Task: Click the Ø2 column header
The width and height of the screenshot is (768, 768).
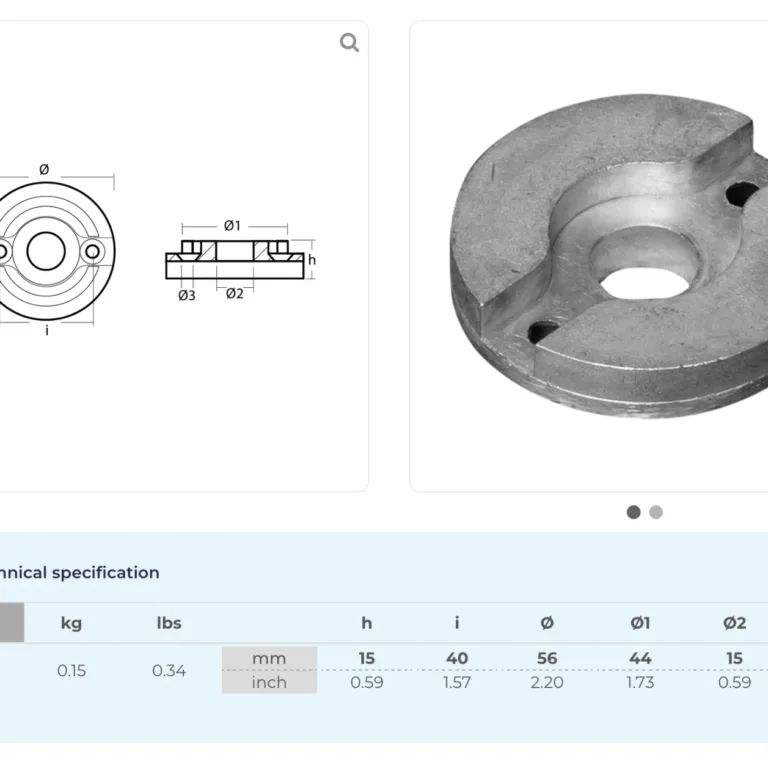Action: point(734,623)
